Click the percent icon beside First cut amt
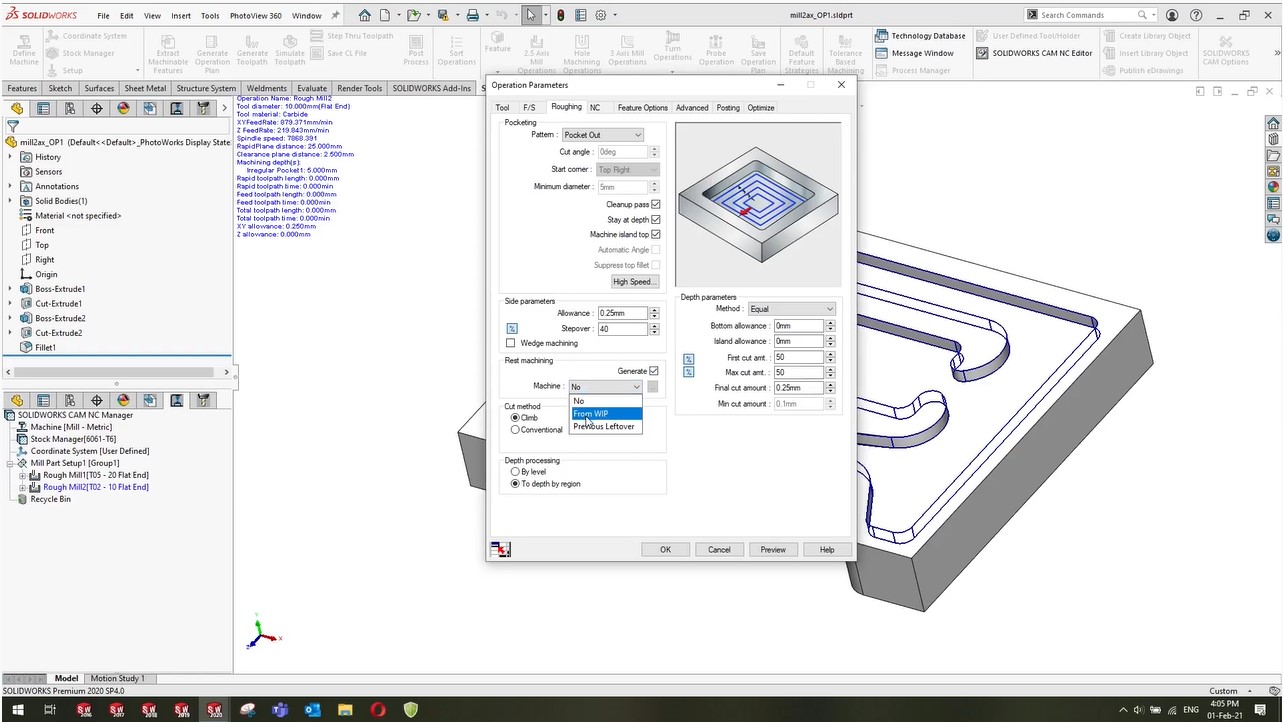Image resolution: width=1283 pixels, height=722 pixels. pyautogui.click(x=688, y=358)
